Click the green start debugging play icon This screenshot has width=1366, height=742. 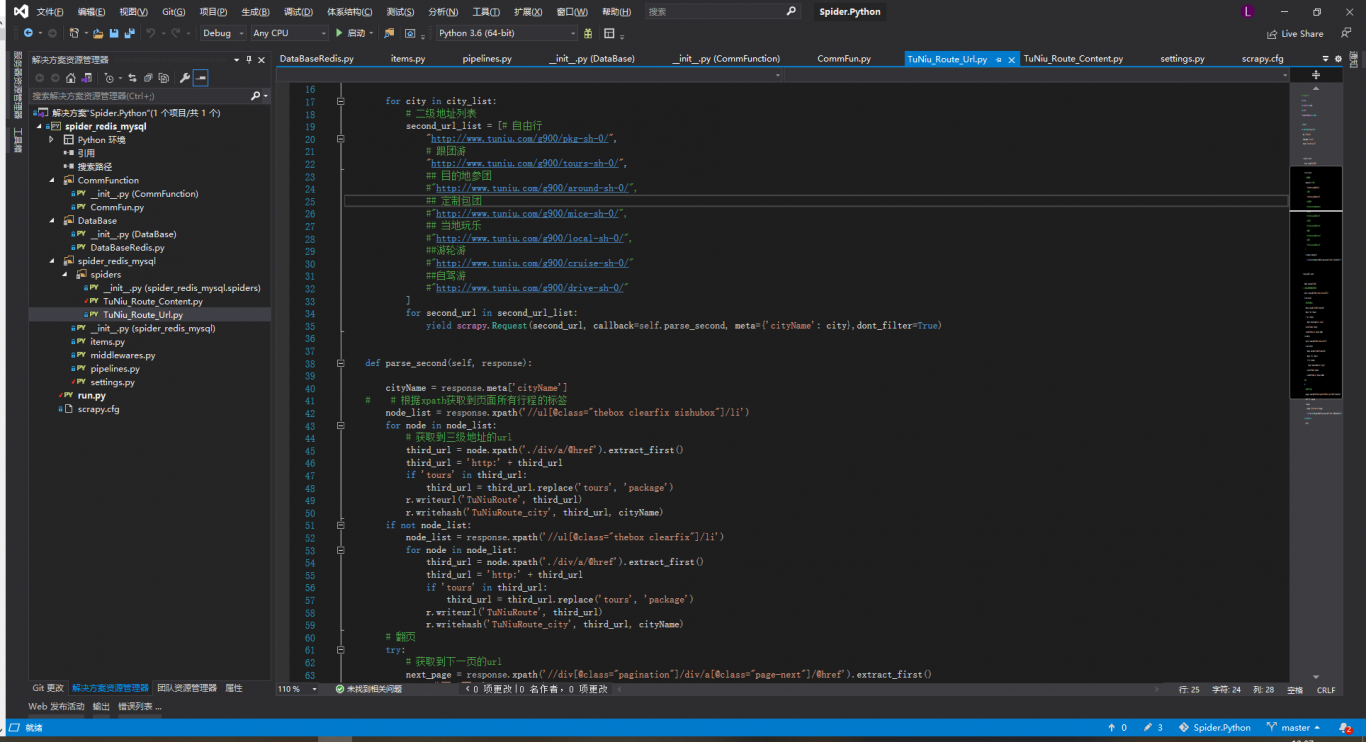click(x=339, y=33)
